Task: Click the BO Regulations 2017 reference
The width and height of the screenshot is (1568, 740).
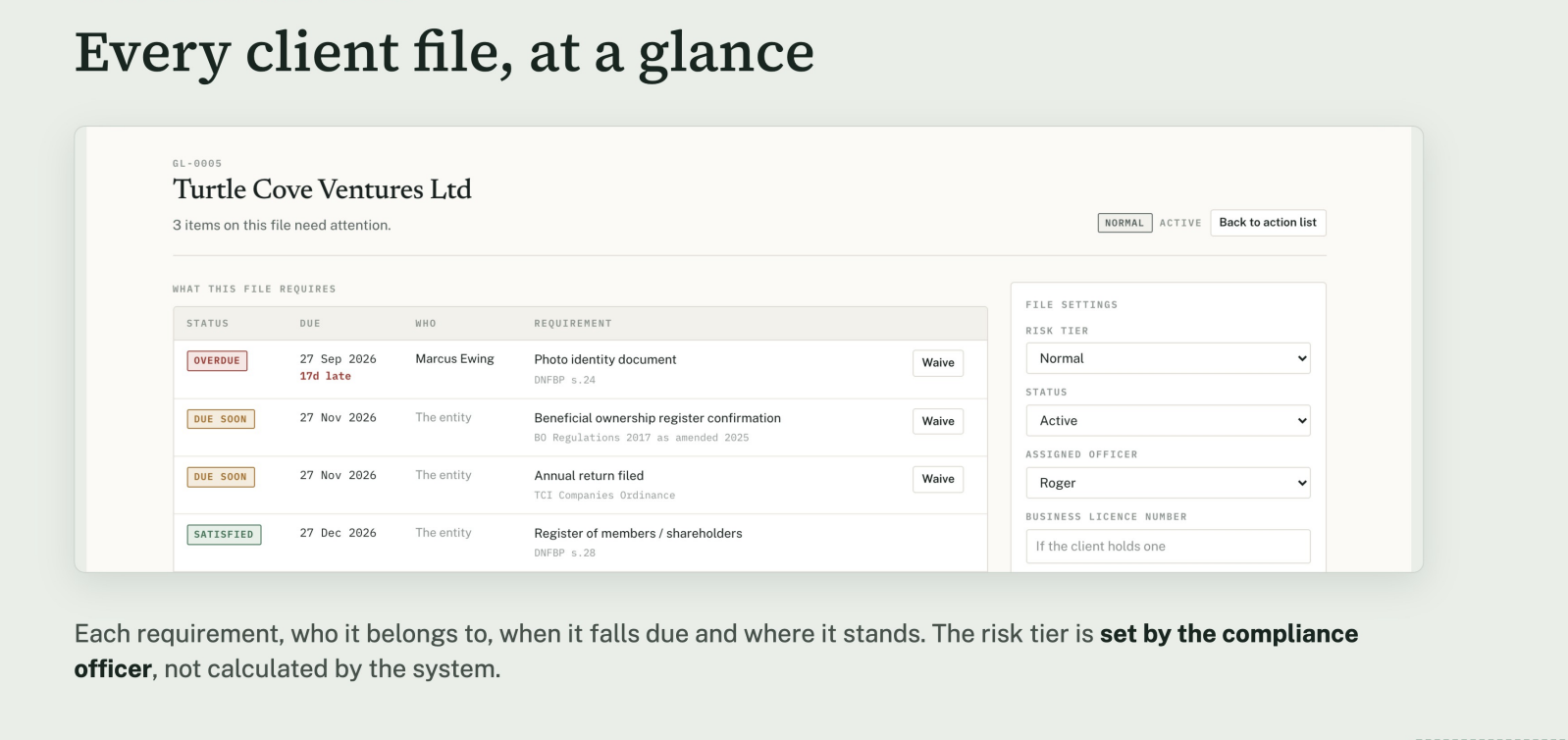Action: click(641, 438)
